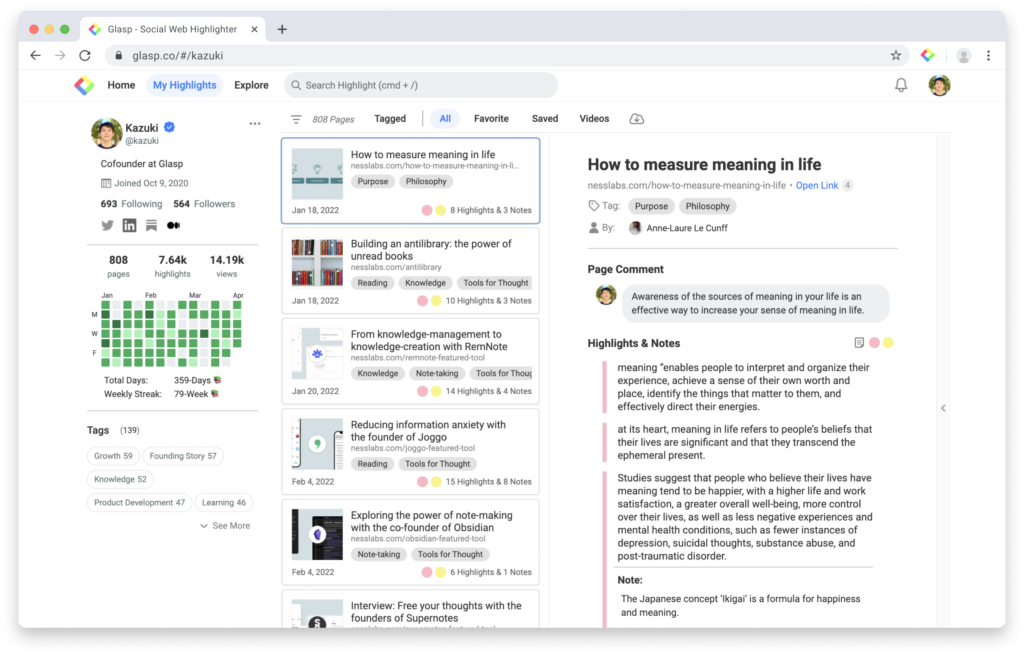The image size is (1024, 654).
Task: Open author Anne-Laure Le Cunff
Action: (x=686, y=228)
